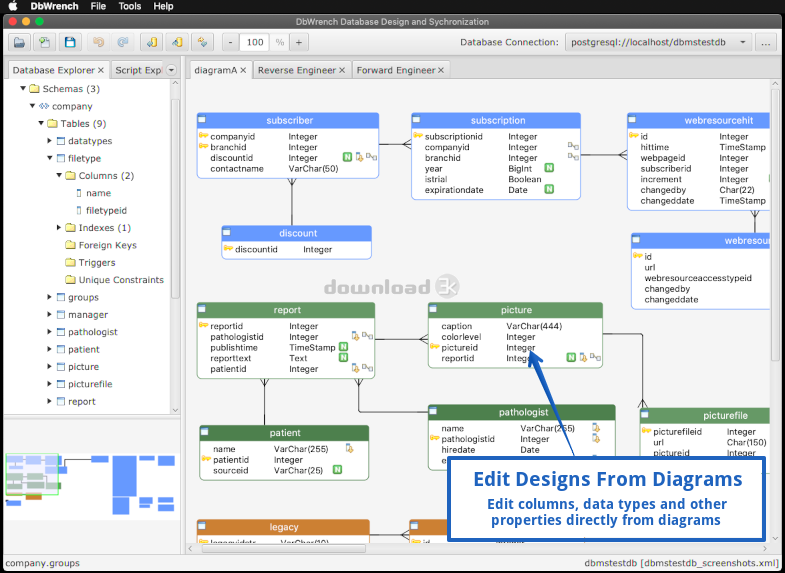Switch to the Forward Engineer tab

pyautogui.click(x=396, y=70)
